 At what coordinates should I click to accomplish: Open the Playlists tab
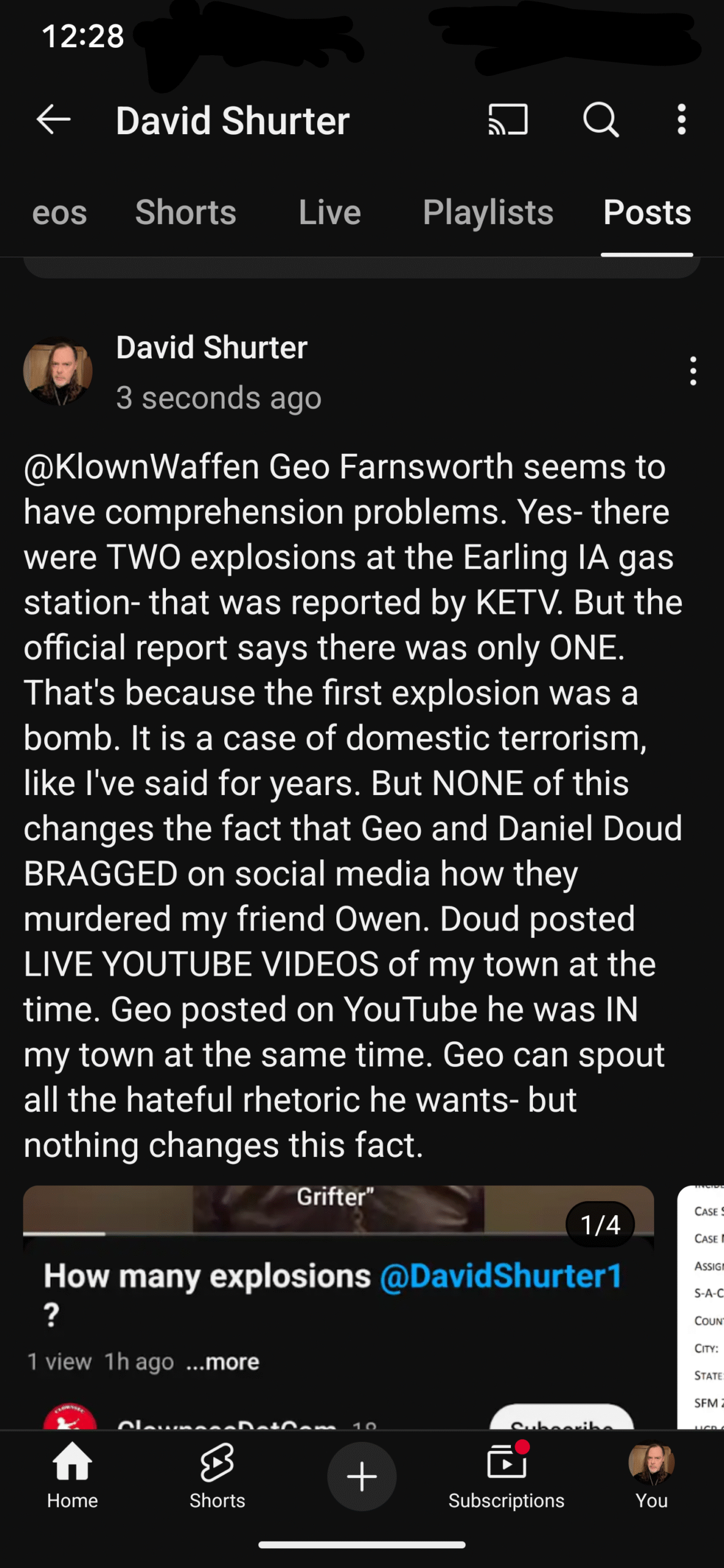pos(488,212)
